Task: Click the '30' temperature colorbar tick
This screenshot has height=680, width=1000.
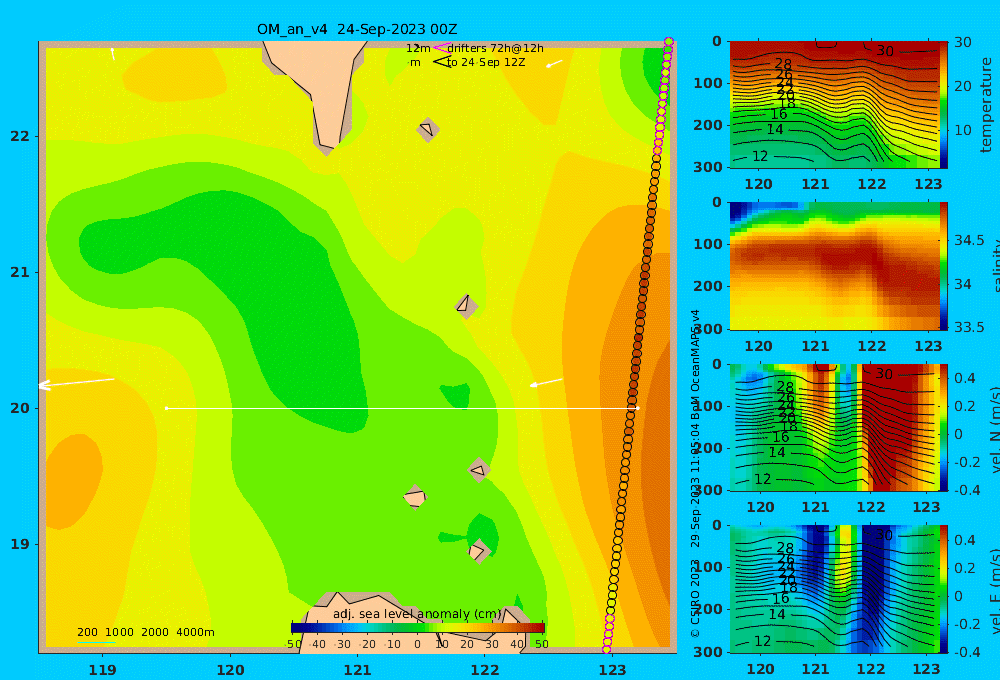Action: coord(963,42)
